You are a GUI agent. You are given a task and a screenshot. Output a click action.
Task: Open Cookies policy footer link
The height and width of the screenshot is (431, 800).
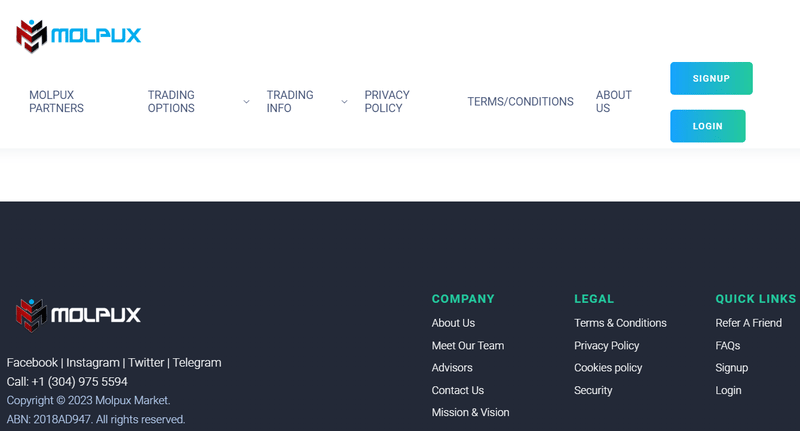pyautogui.click(x=608, y=368)
